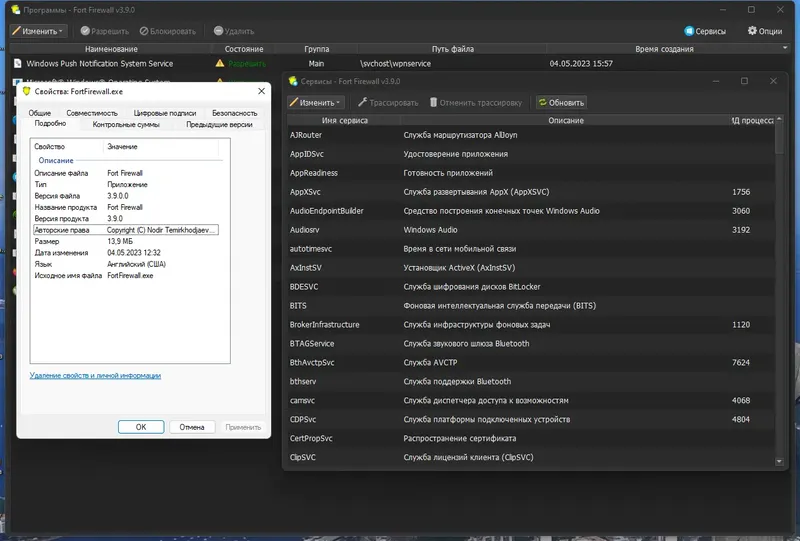Sort programs by Время создания column
This screenshot has height=541, width=800.
tap(664, 49)
